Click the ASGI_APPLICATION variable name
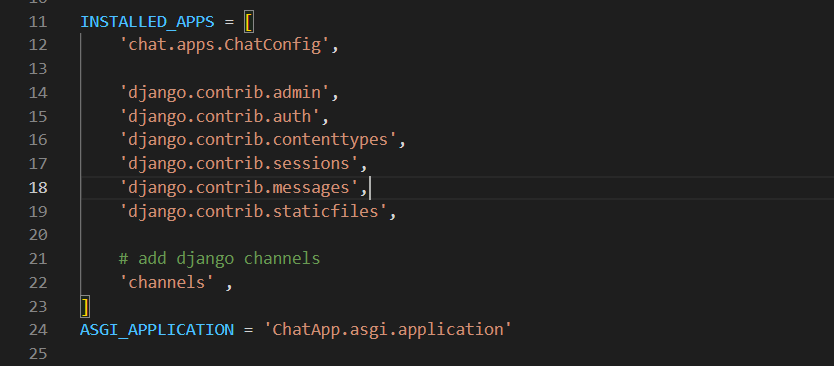834x366 pixels. click(x=157, y=329)
